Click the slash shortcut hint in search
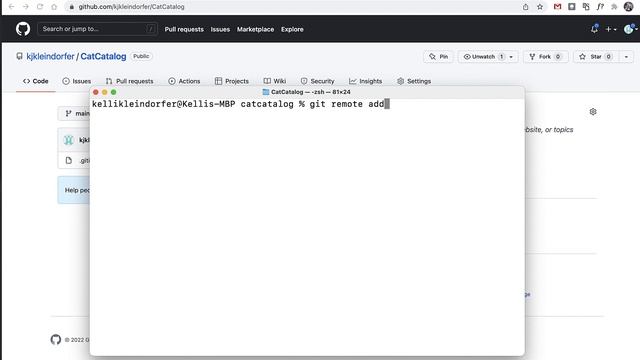The width and height of the screenshot is (640, 360). [151, 29]
